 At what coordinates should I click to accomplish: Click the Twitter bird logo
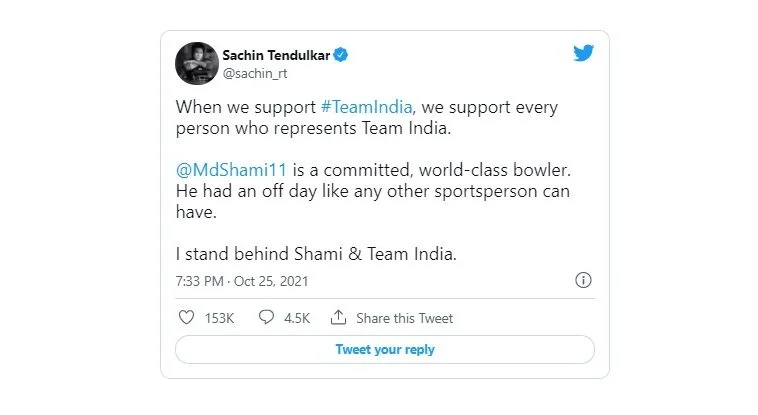click(x=583, y=53)
